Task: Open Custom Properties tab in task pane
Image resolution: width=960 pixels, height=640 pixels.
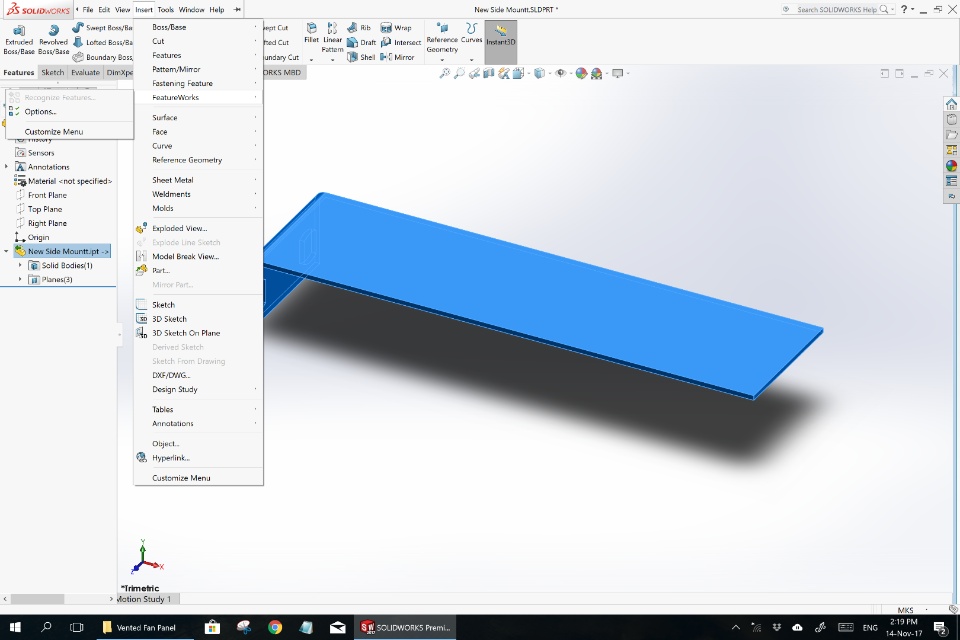Action: [951, 181]
